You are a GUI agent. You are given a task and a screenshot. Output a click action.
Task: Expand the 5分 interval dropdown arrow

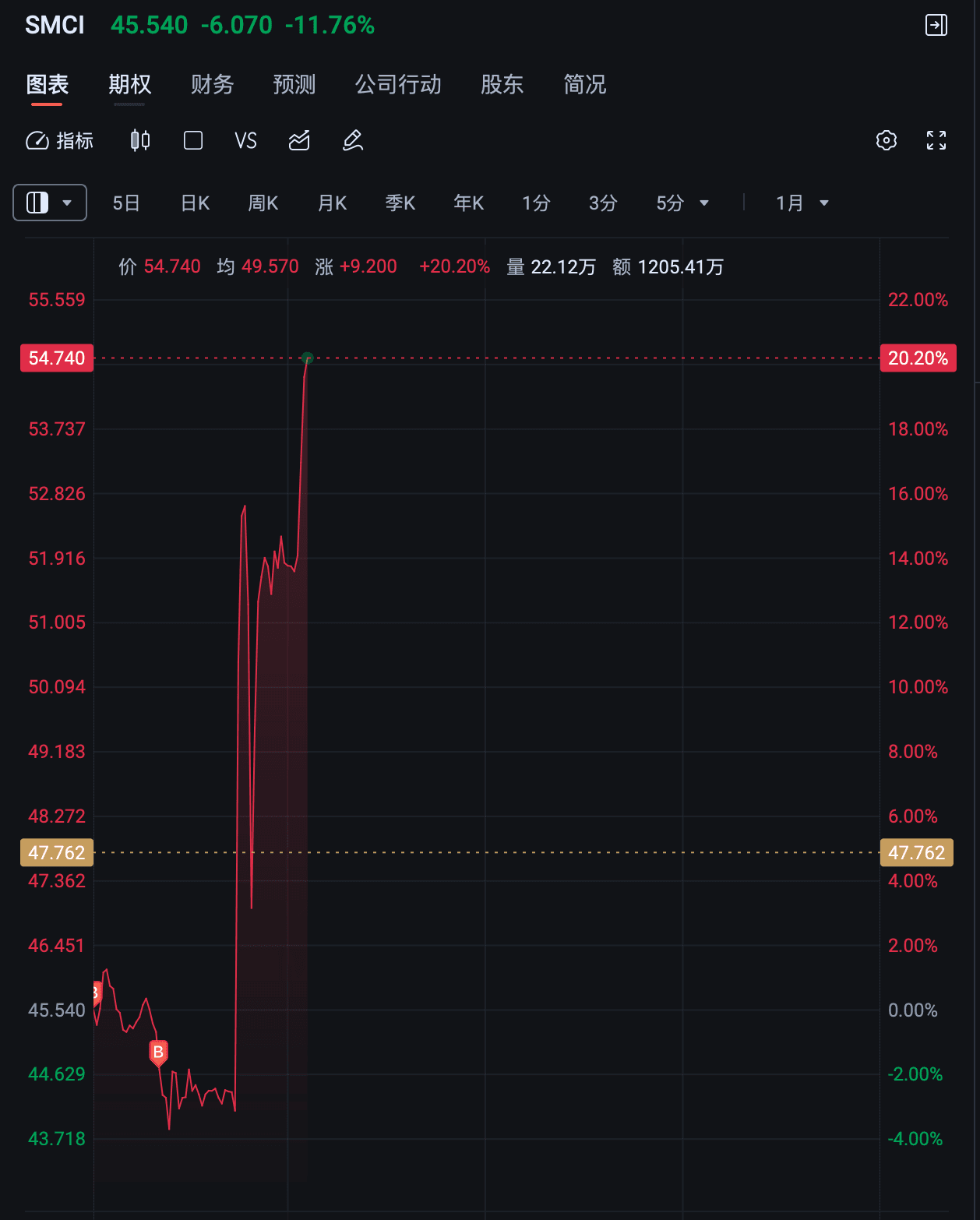pos(704,203)
